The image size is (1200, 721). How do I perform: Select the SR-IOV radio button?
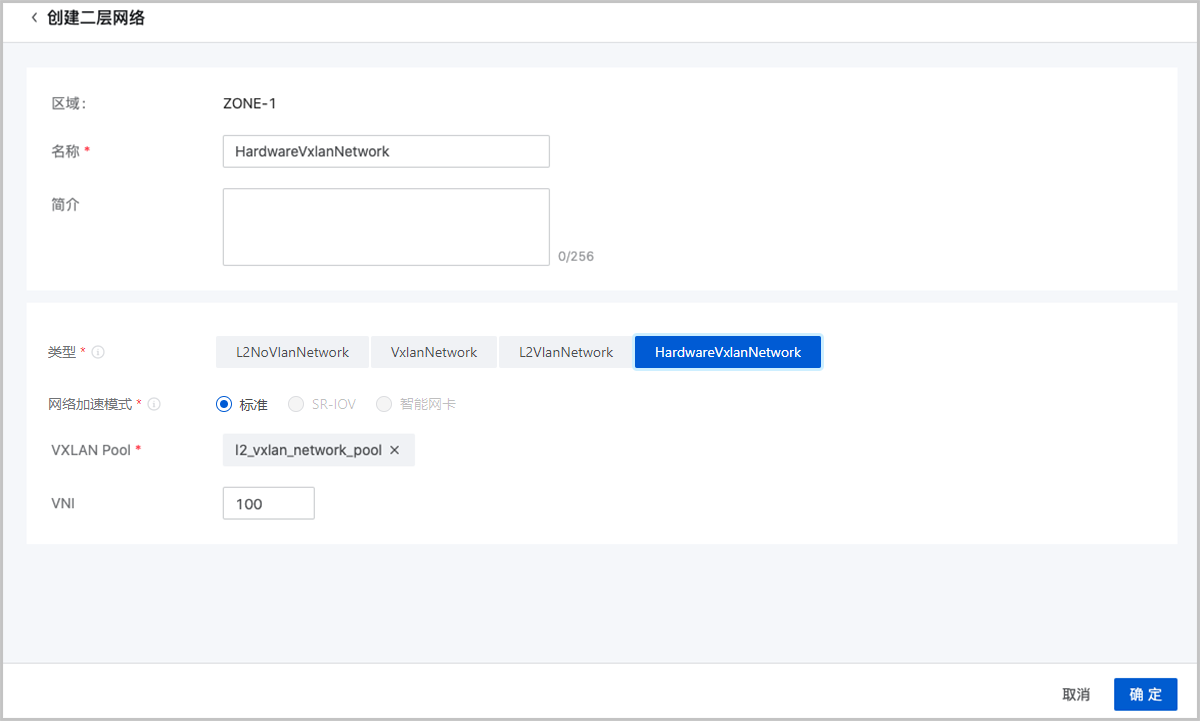pyautogui.click(x=296, y=404)
